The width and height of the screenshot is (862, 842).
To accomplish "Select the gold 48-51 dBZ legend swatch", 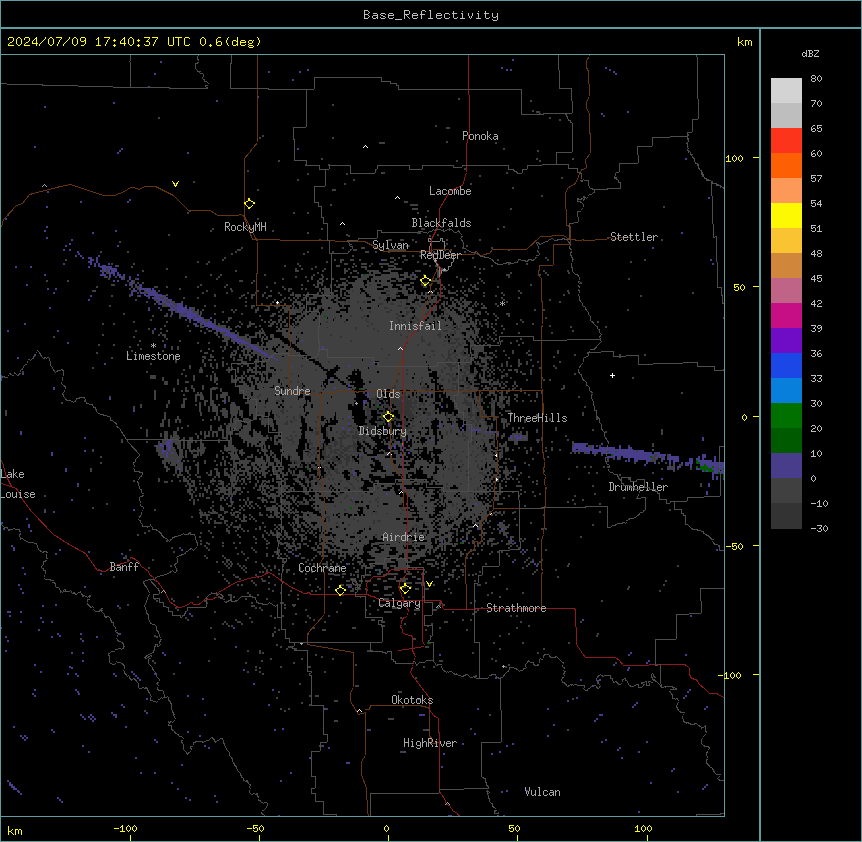I will click(x=786, y=241).
